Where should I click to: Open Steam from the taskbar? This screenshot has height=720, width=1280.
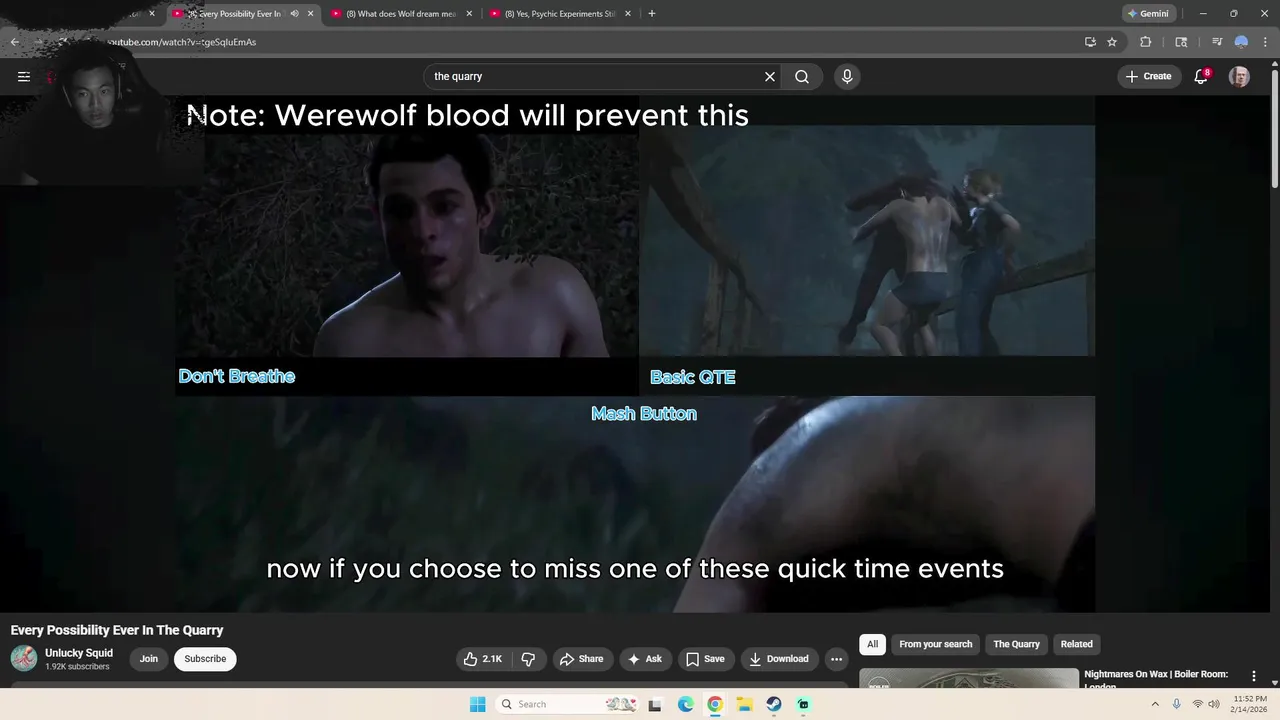[774, 704]
